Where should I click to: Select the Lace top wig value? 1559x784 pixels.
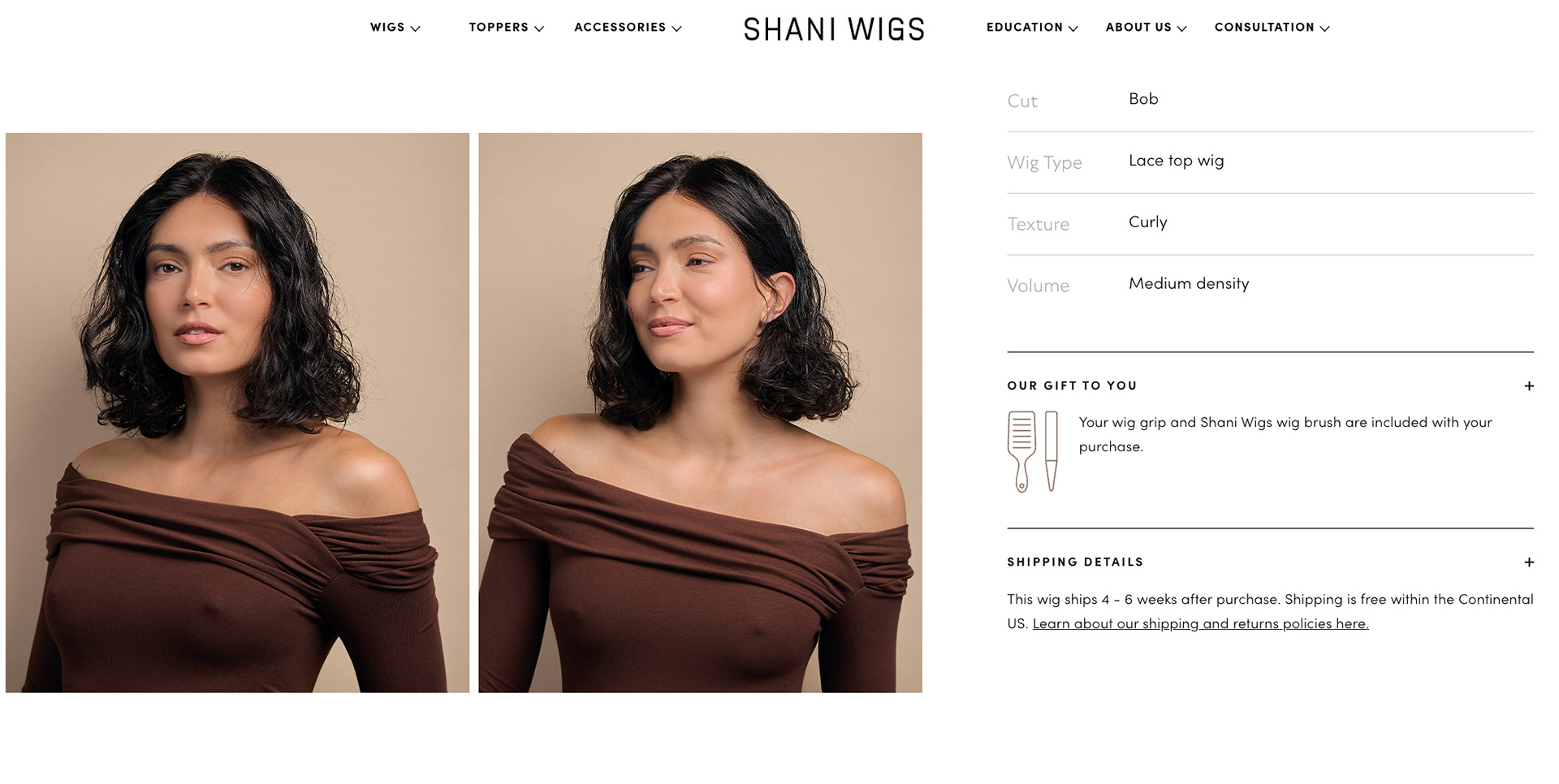(x=1176, y=161)
